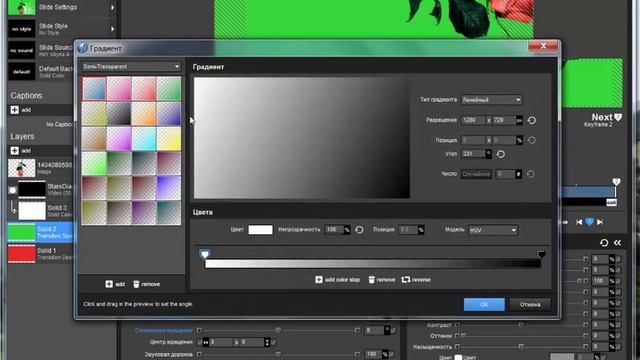The height and width of the screenshot is (360, 640).
Task: Remove the selected color stop
Action: (382, 280)
